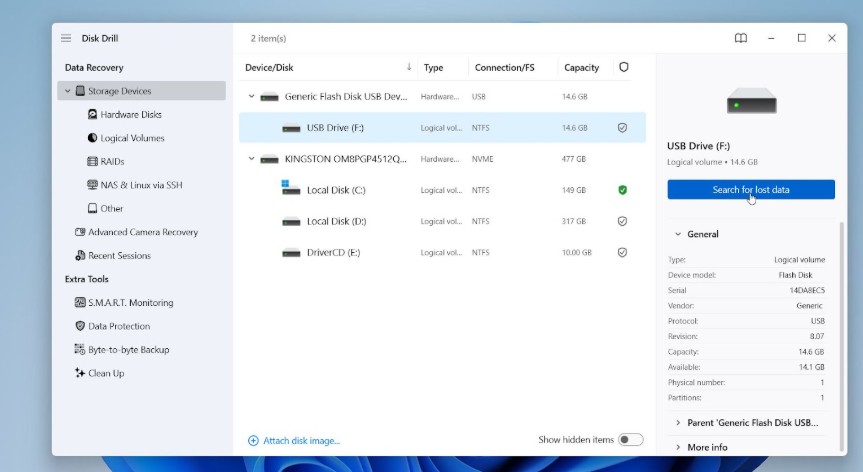The image size is (863, 472).
Task: Select the Local Disk (D:) row
Action: pos(442,221)
